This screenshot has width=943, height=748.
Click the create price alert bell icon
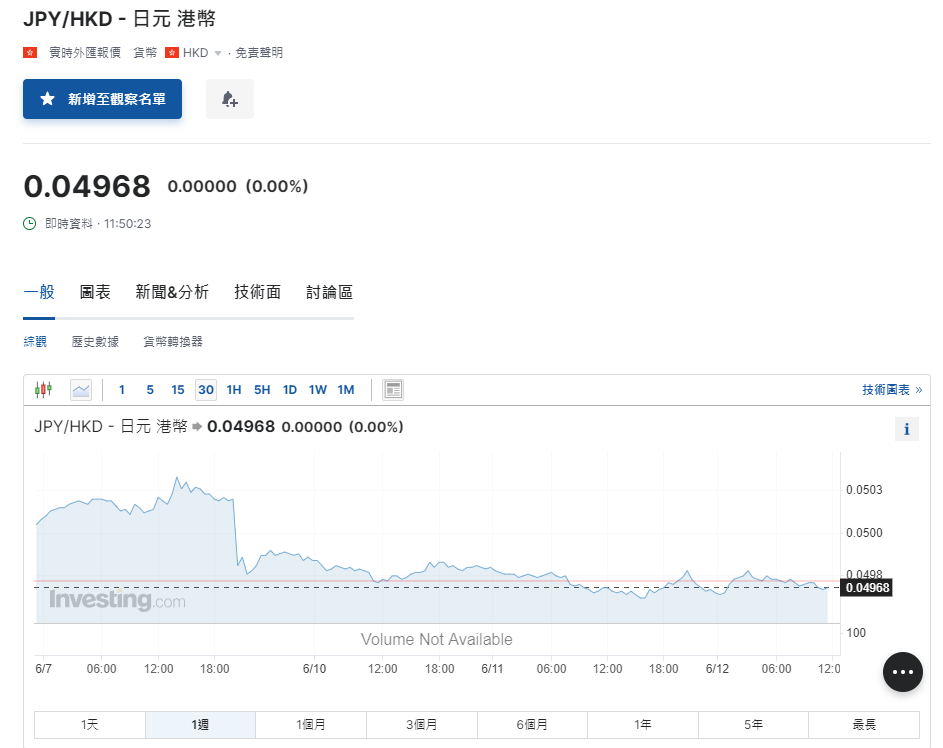pos(229,99)
